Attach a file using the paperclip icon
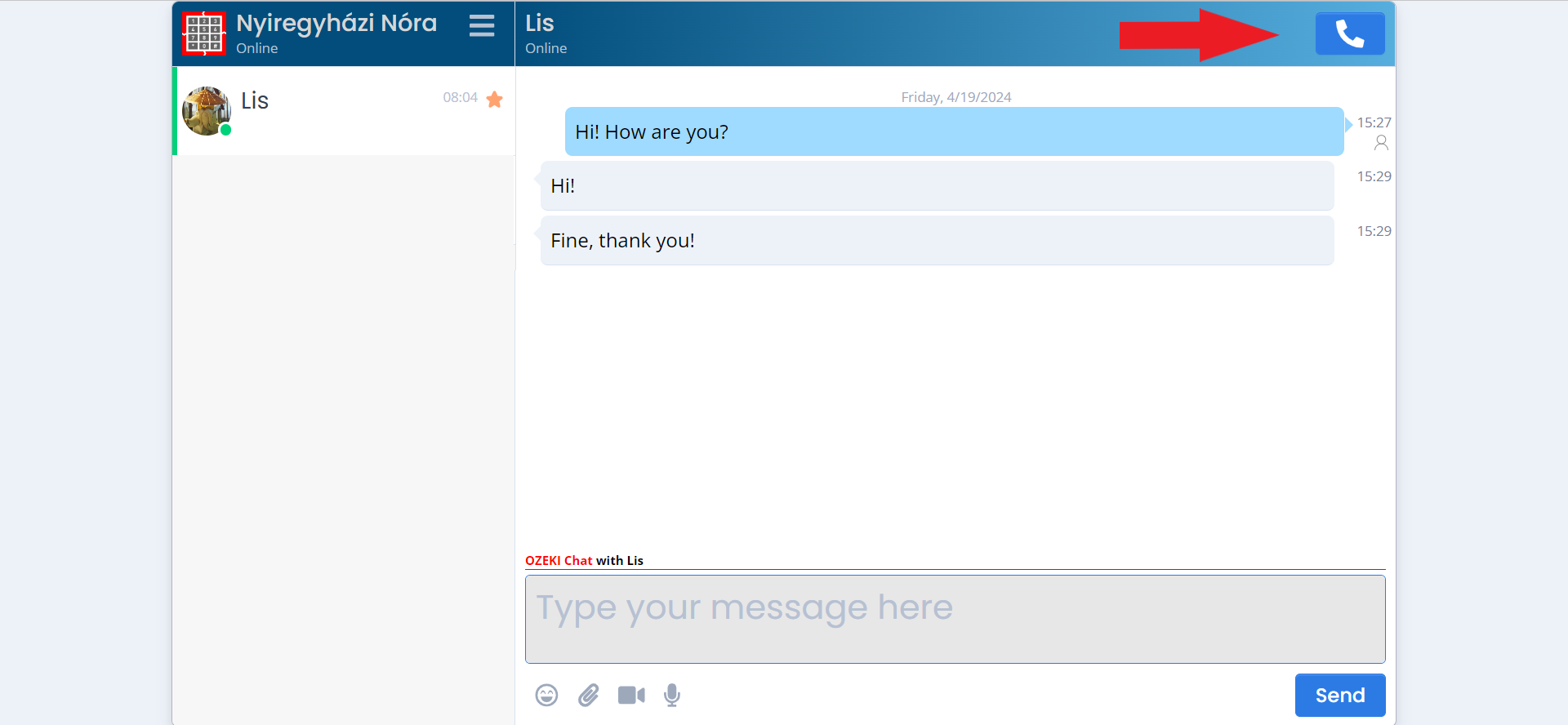Screen dimensions: 1568x725 (x=589, y=695)
